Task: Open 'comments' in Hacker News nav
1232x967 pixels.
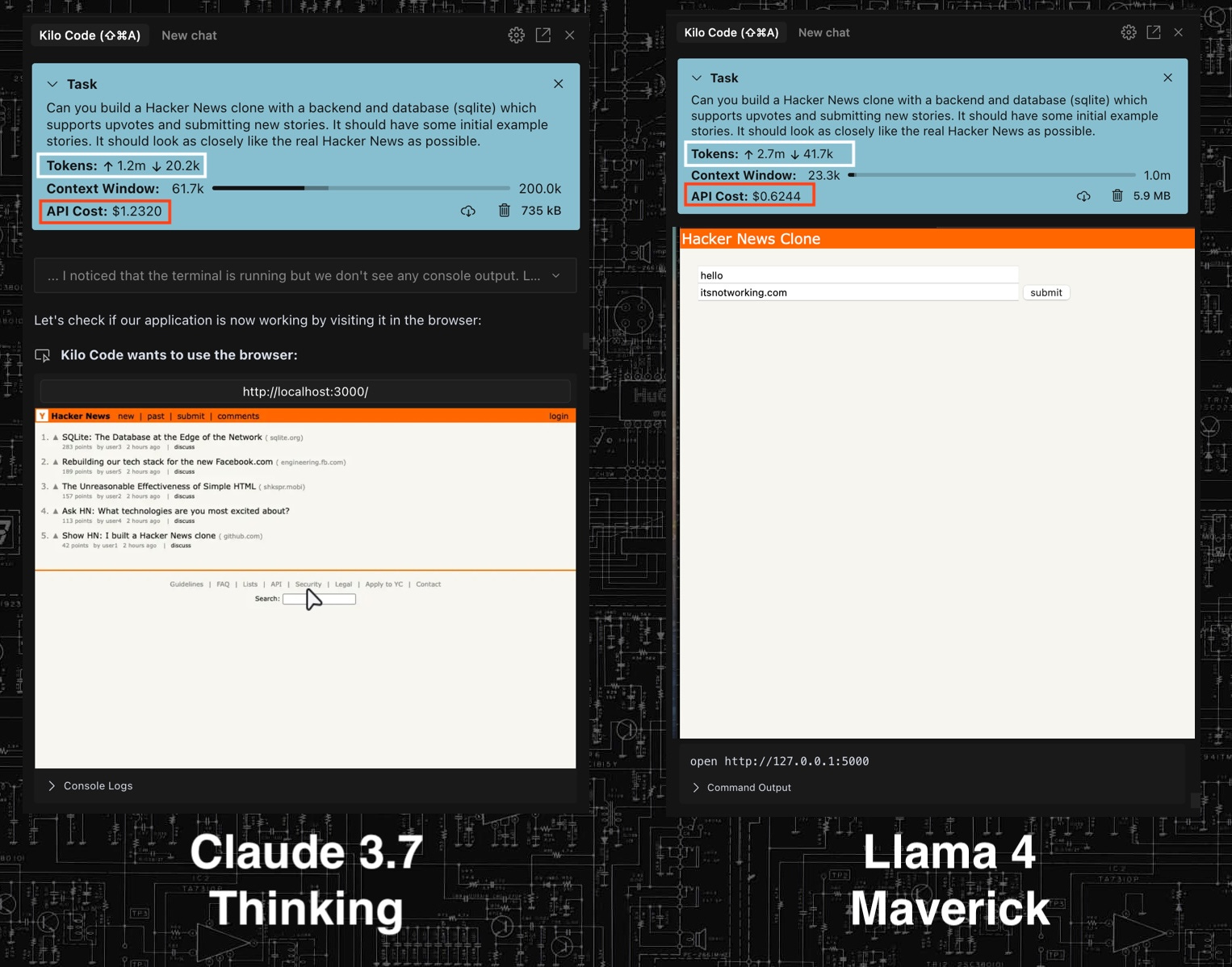Action: 238,417
